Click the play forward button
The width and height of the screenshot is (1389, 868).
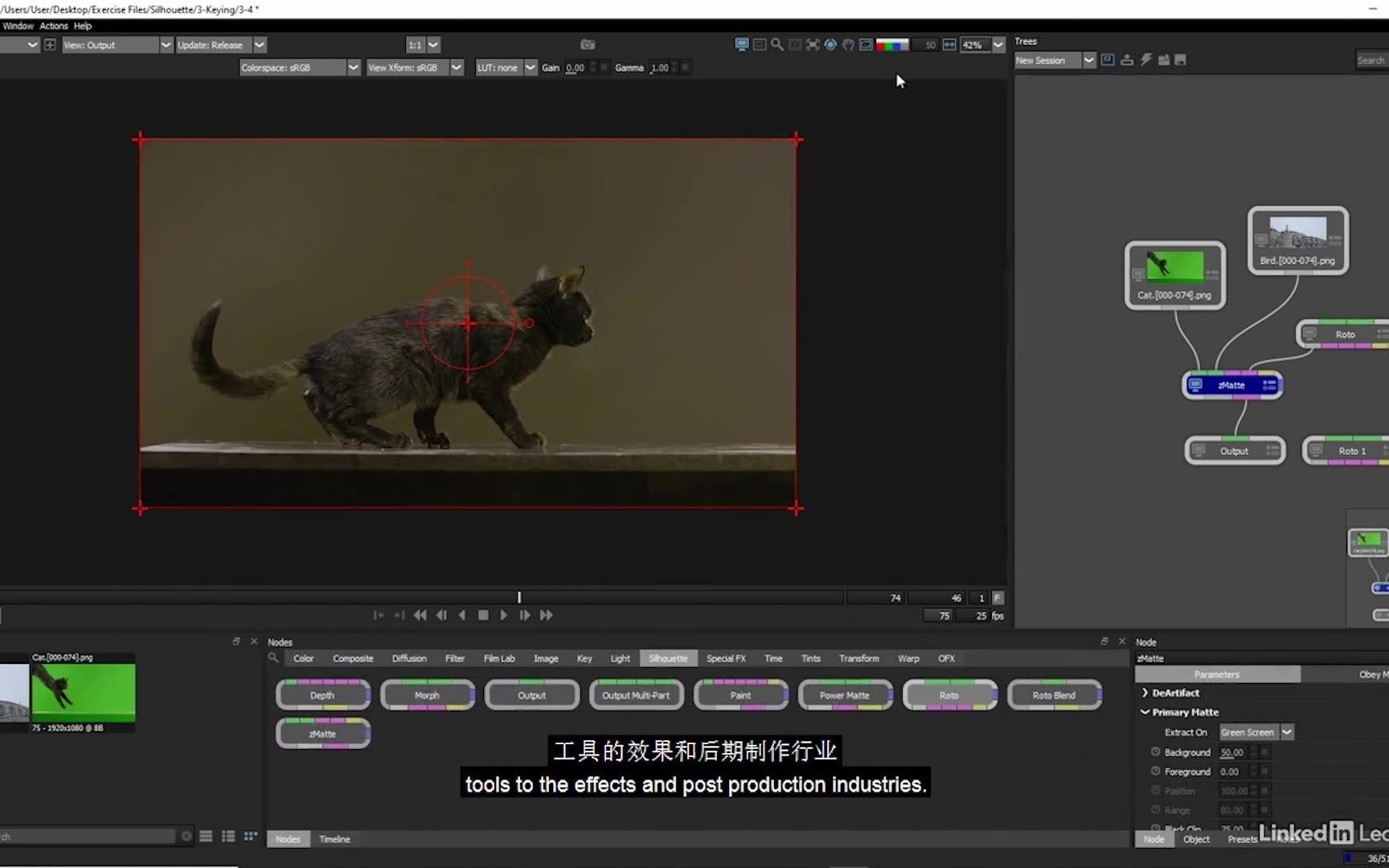click(503, 615)
